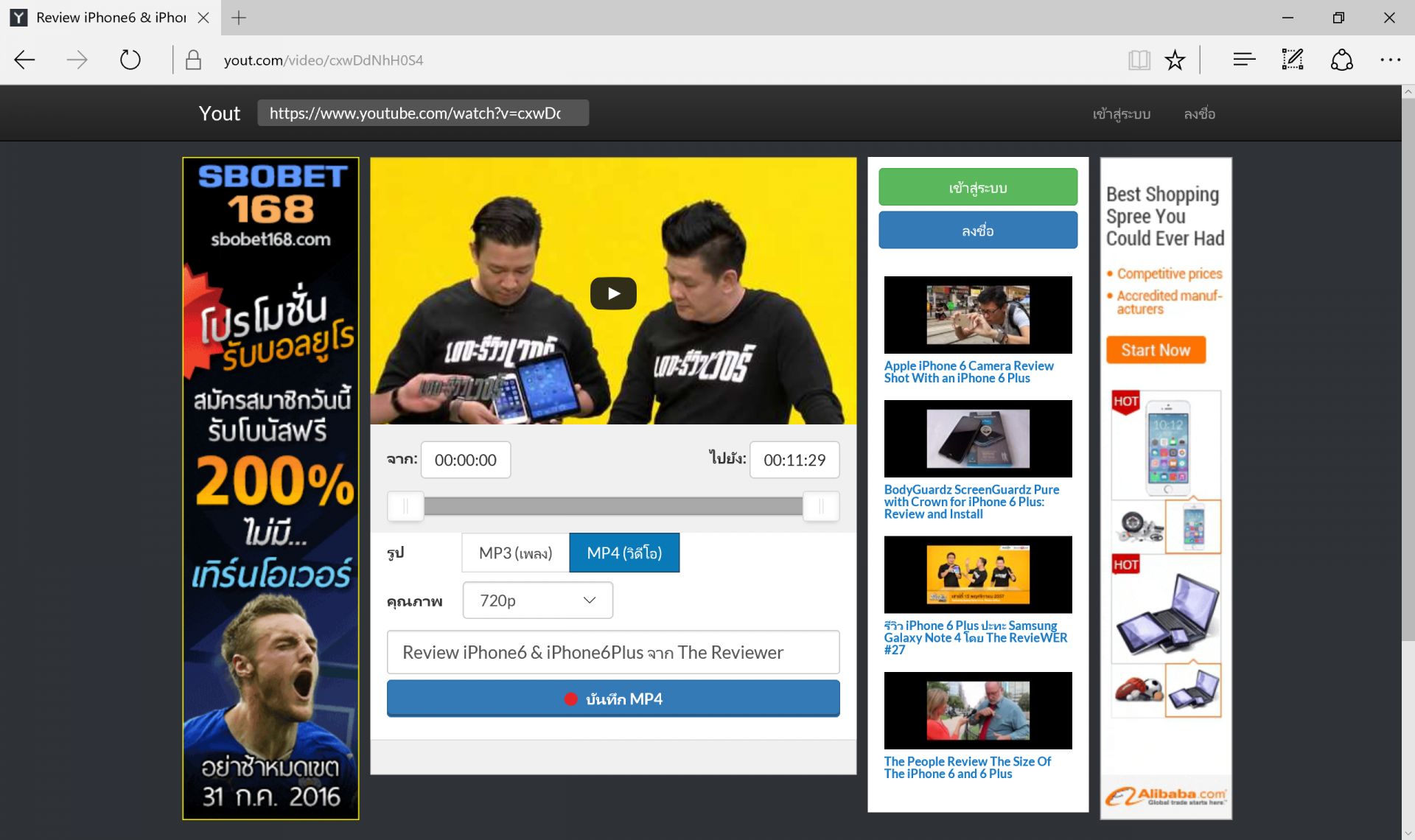This screenshot has height=840, width=1415.
Task: Open The People Review iPhone size link
Action: pos(967,768)
